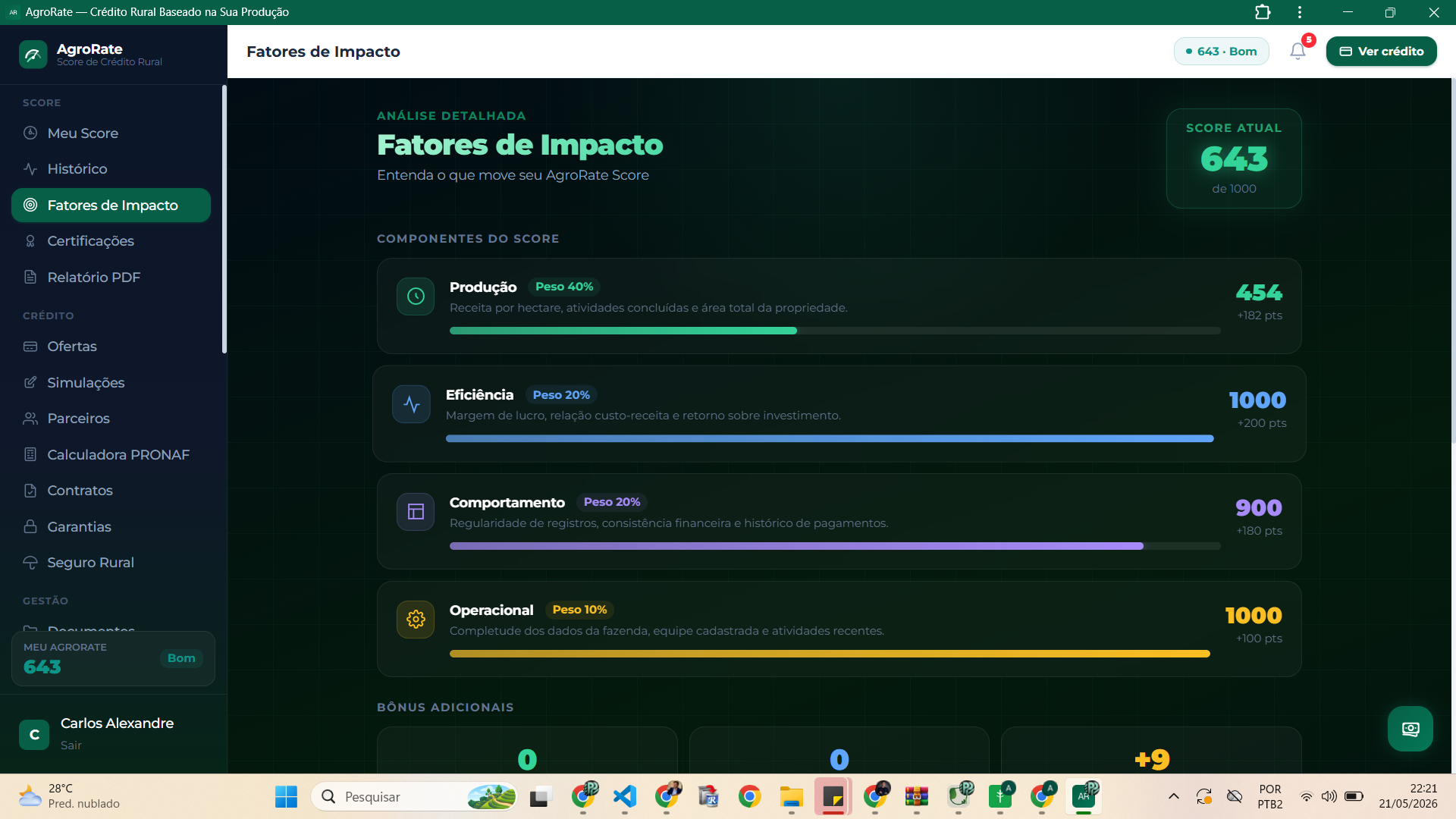Image resolution: width=1456 pixels, height=819 pixels.
Task: Go to Parceiros
Action: (x=111, y=419)
